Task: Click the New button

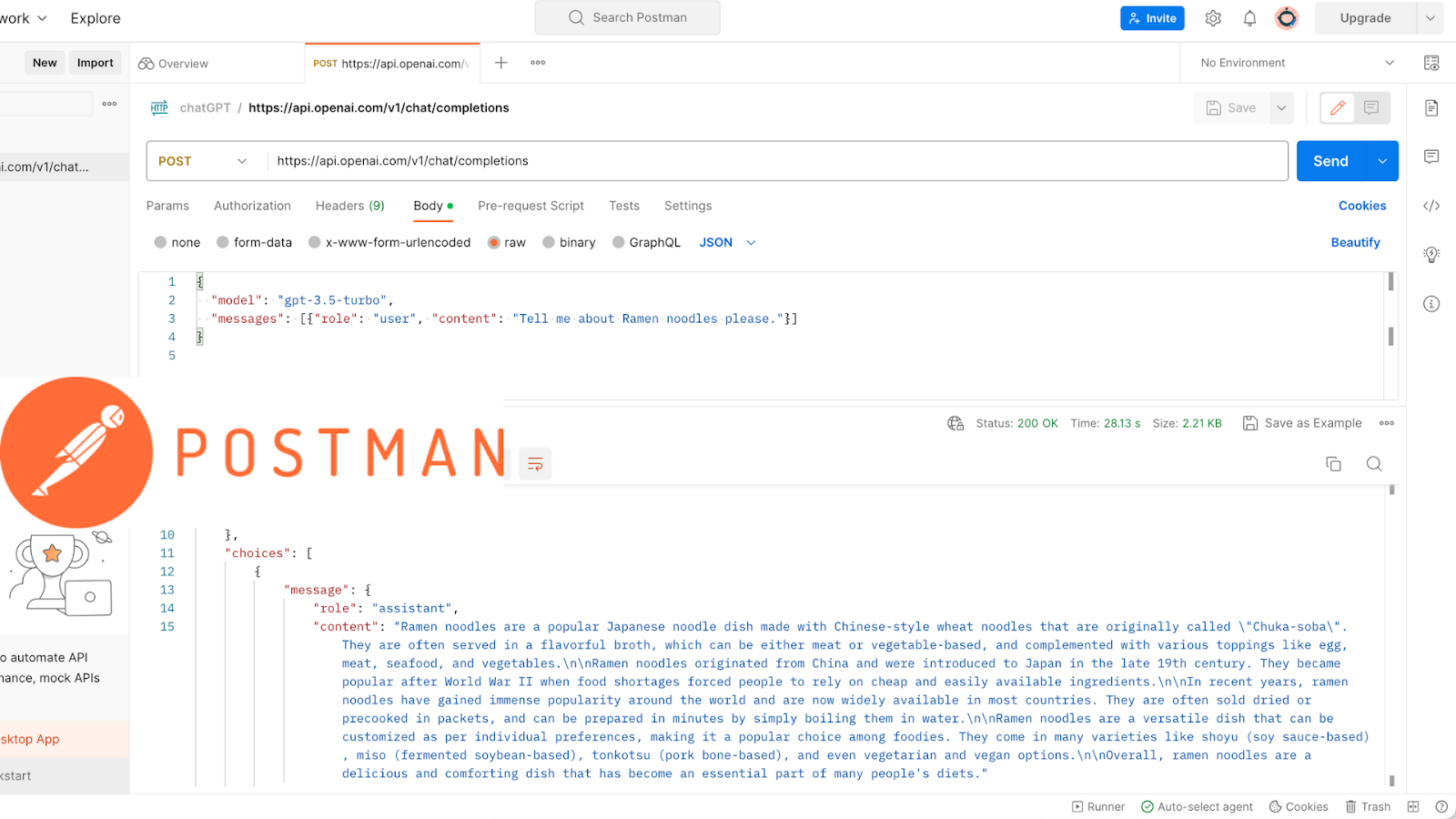Action: click(45, 63)
